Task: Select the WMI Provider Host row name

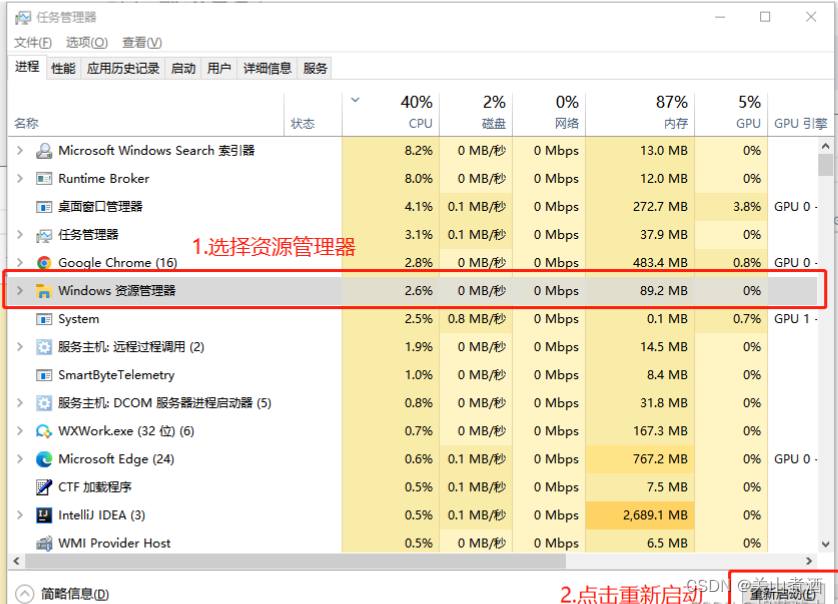Action: pyautogui.click(x=114, y=543)
